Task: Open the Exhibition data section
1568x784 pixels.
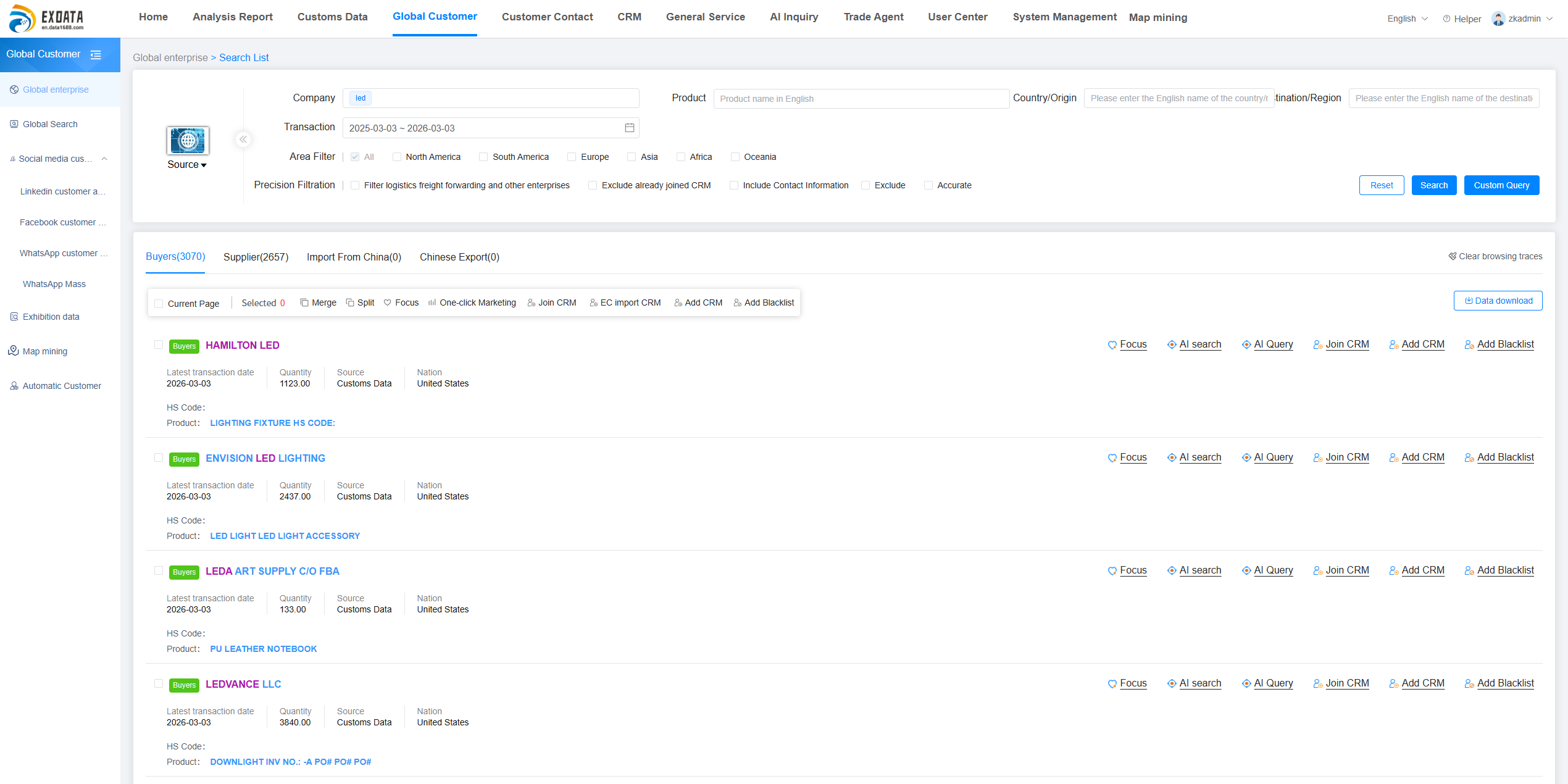Action: [x=51, y=317]
